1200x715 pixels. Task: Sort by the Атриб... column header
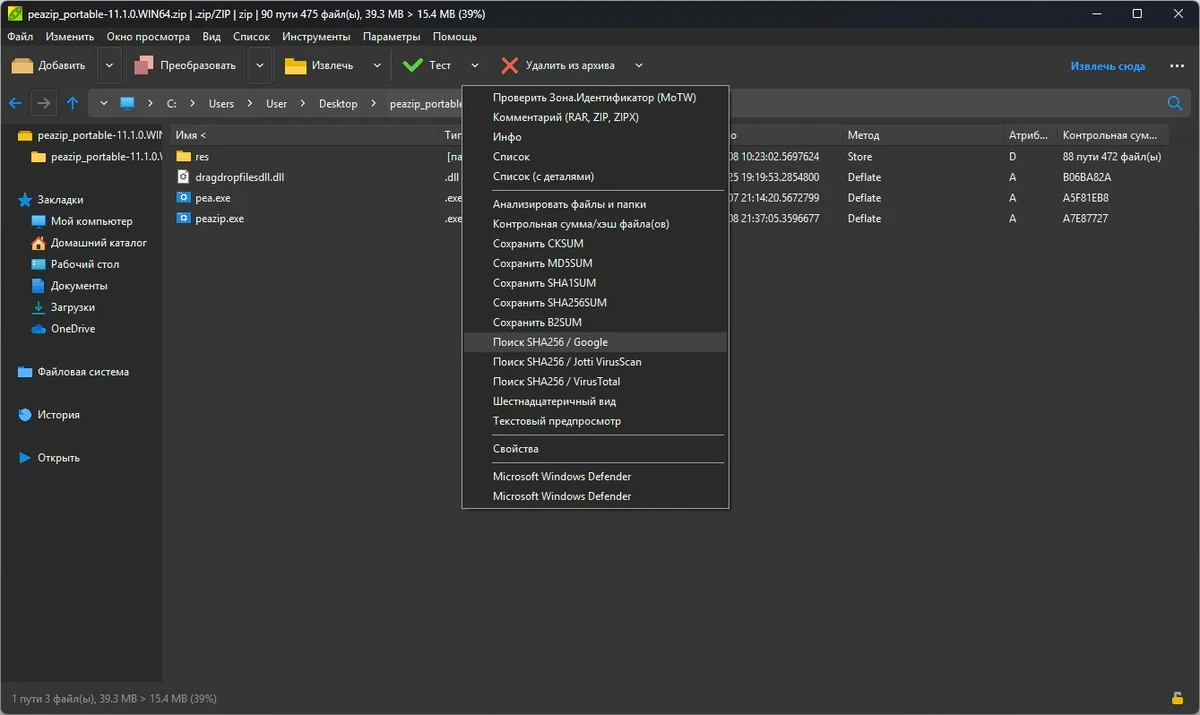1029,135
